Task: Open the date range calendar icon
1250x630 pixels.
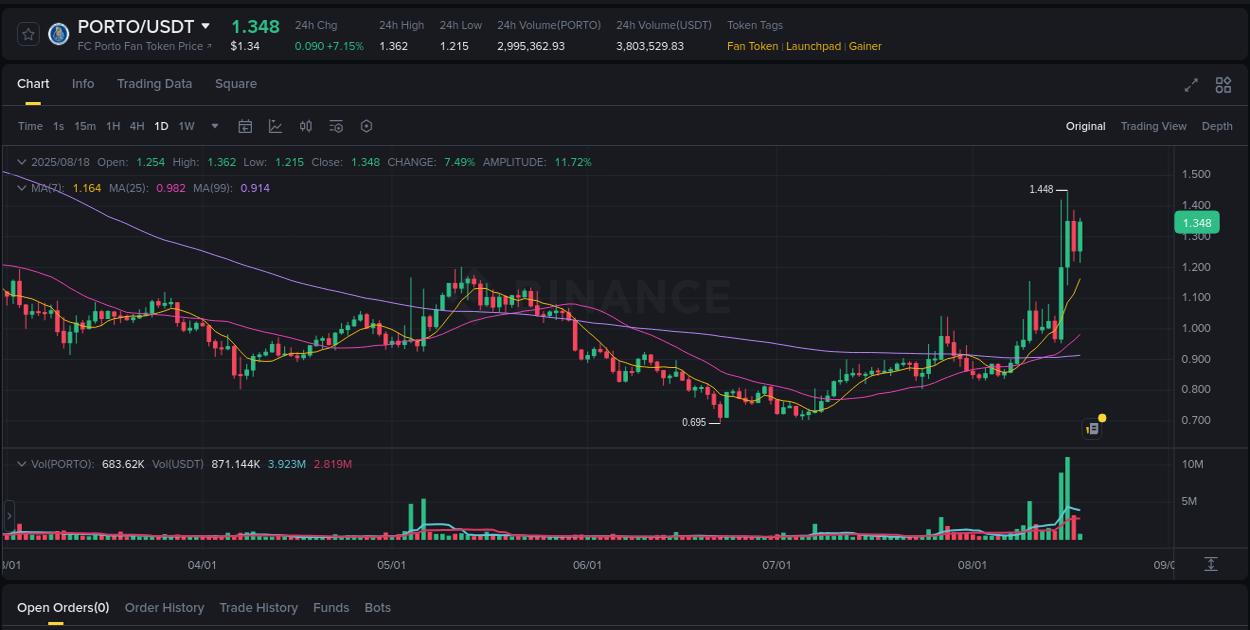Action: point(245,126)
